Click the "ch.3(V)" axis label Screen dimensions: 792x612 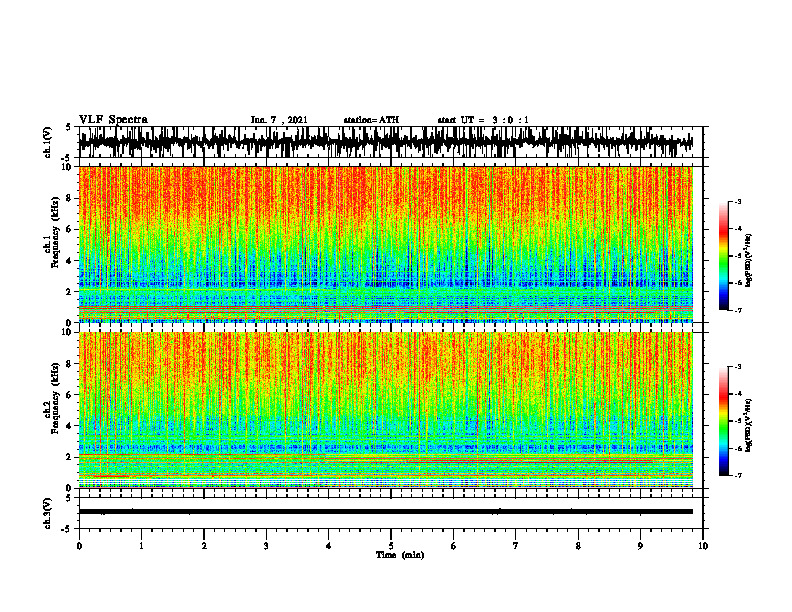(x=47, y=513)
